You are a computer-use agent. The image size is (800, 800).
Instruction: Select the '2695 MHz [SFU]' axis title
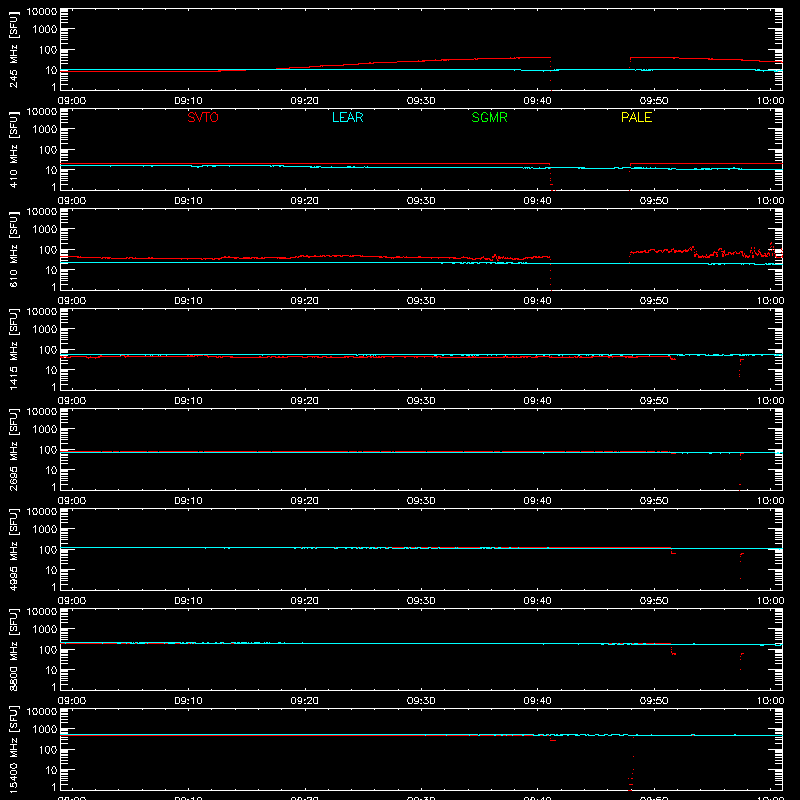[14, 449]
